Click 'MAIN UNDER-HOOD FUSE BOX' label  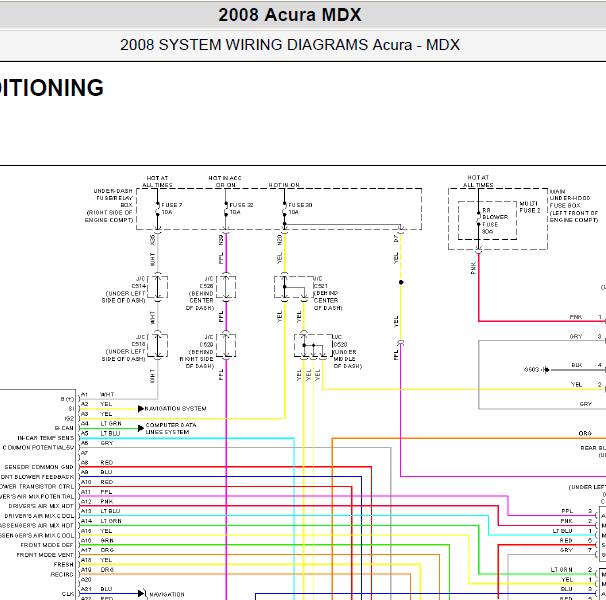[570, 198]
